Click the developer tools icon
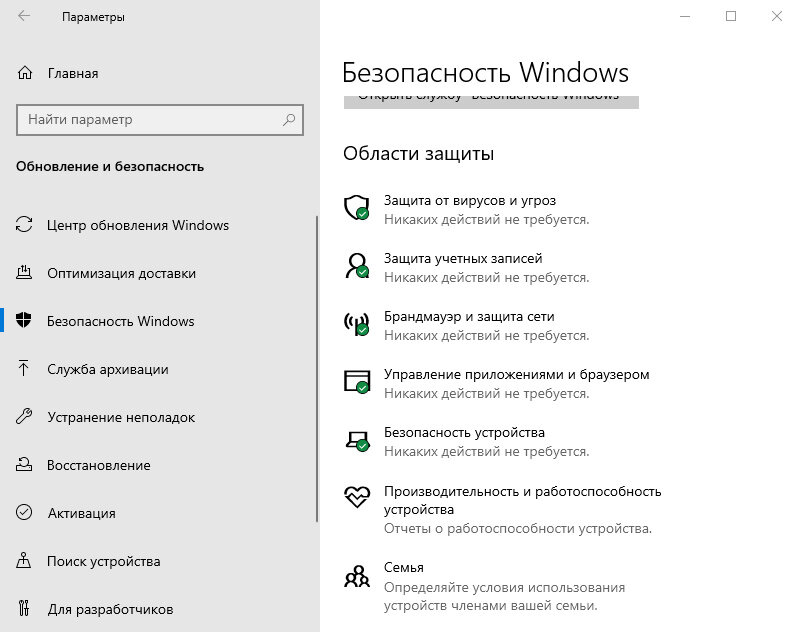This screenshot has height=632, width=800. tap(23, 608)
